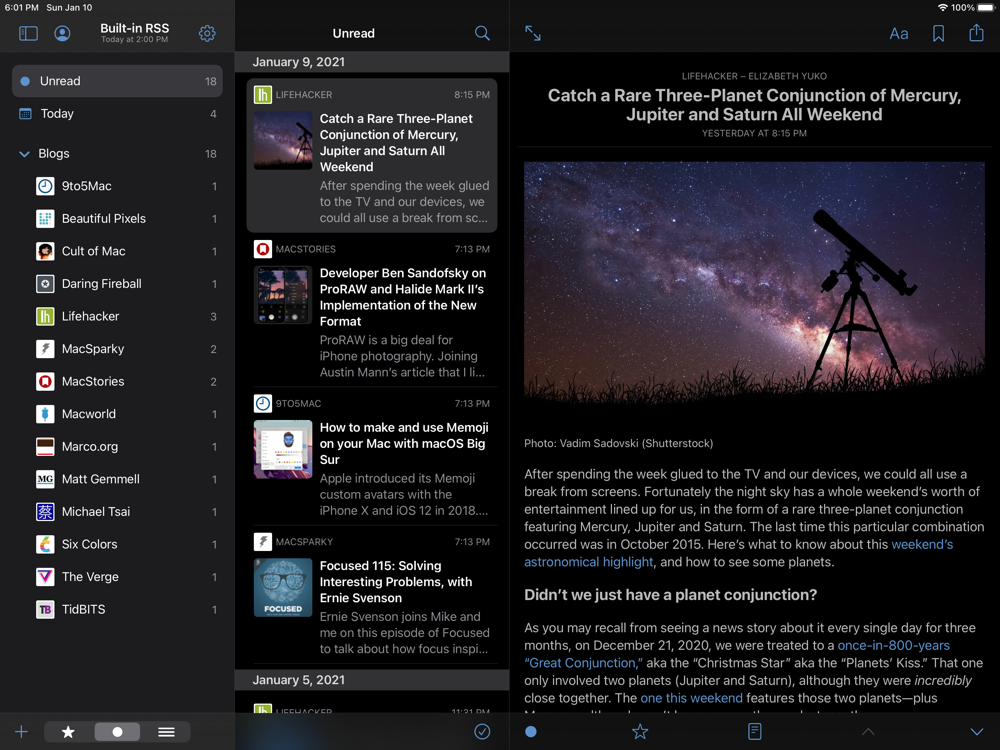Show unread articles filter
The height and width of the screenshot is (750, 1000).
(x=117, y=732)
